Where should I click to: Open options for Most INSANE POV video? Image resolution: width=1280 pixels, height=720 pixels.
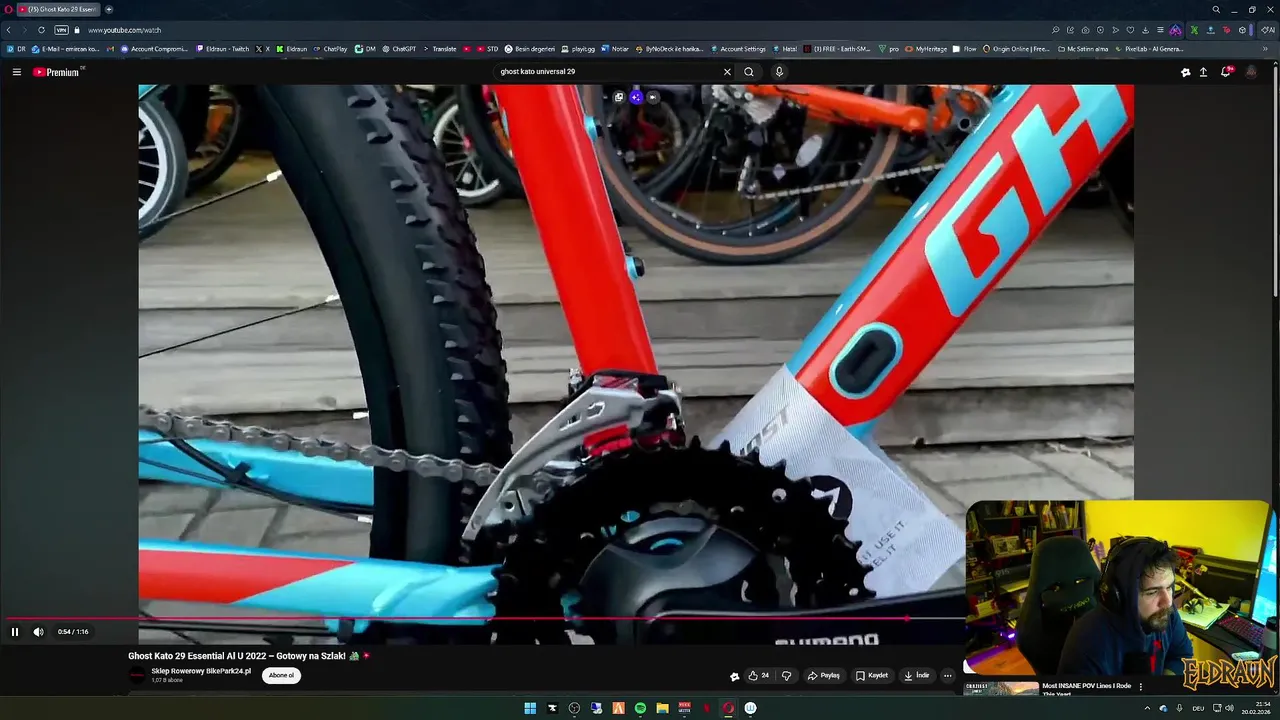click(1140, 687)
